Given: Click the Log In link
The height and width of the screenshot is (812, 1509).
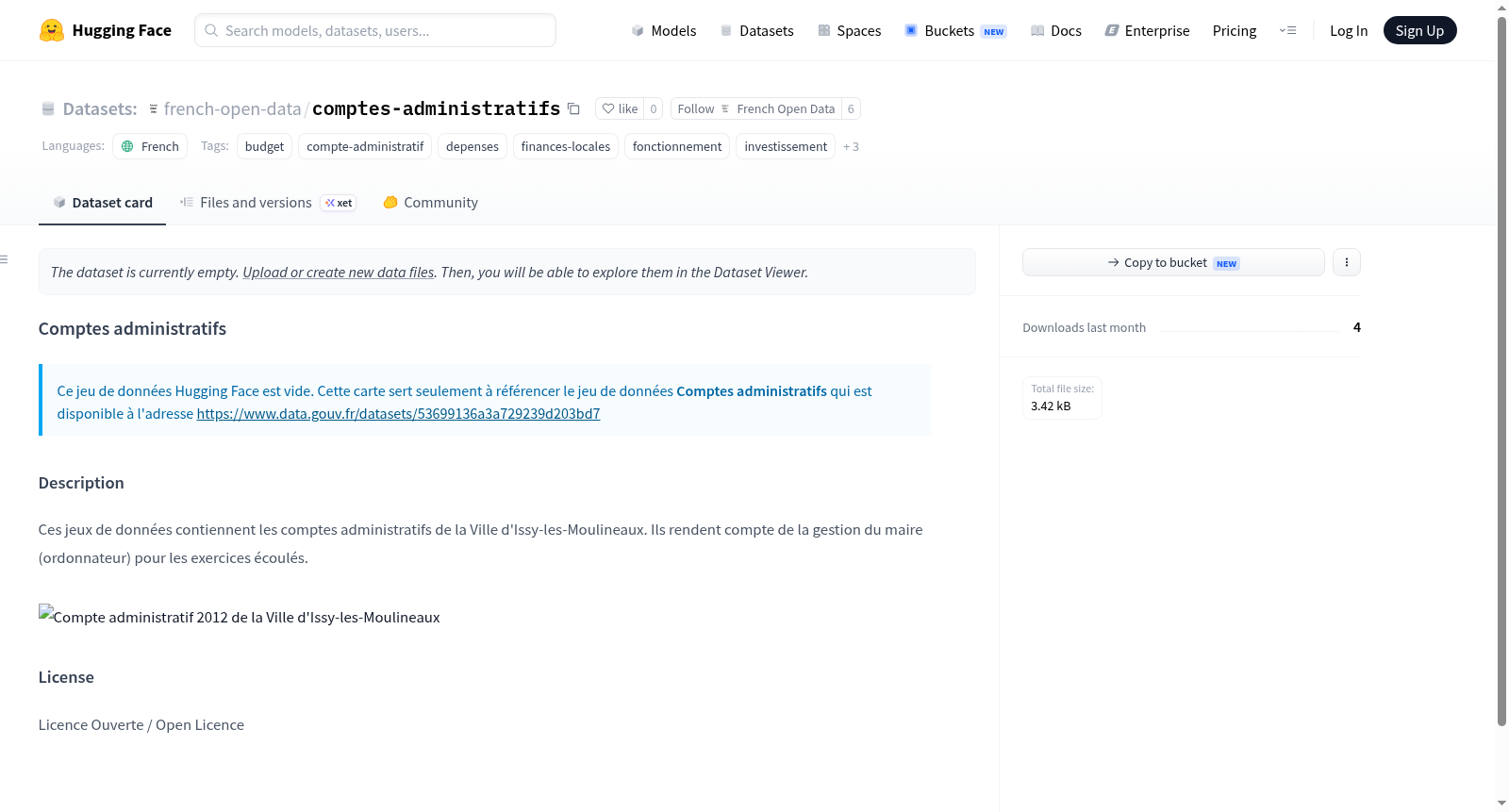Looking at the screenshot, I should [1349, 30].
